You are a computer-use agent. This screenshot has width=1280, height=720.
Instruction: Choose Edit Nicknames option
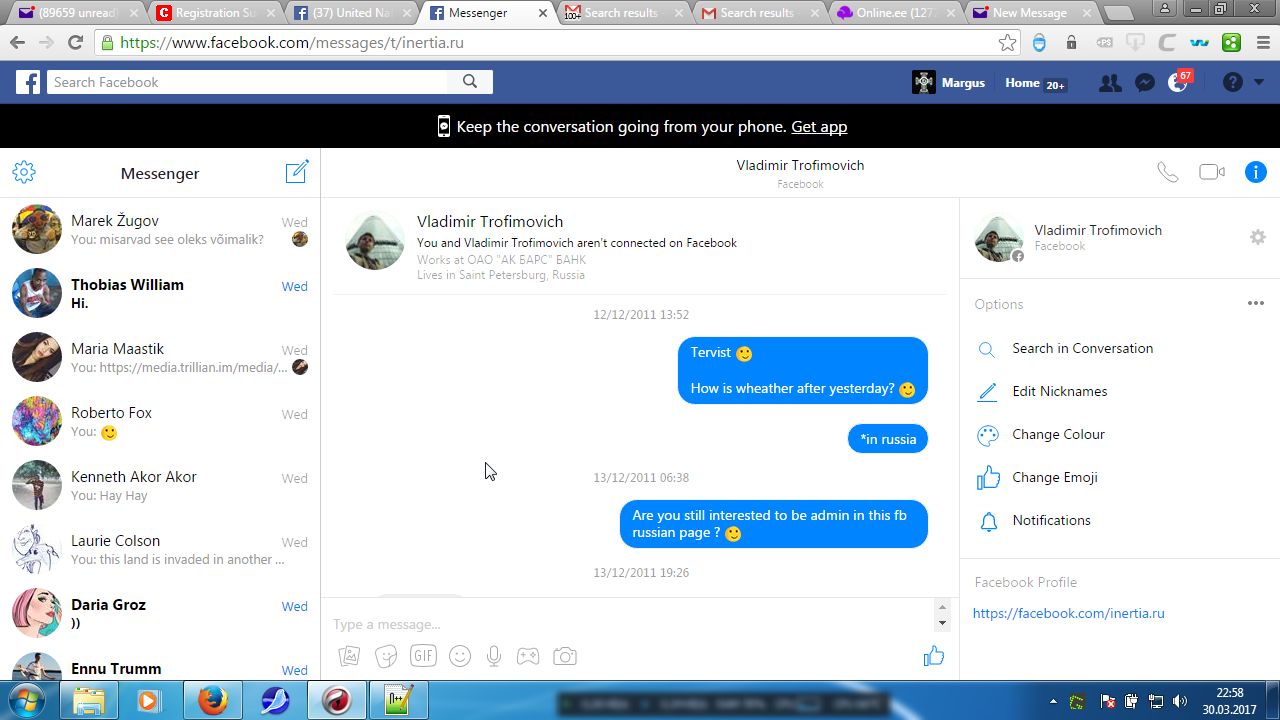1059,392
